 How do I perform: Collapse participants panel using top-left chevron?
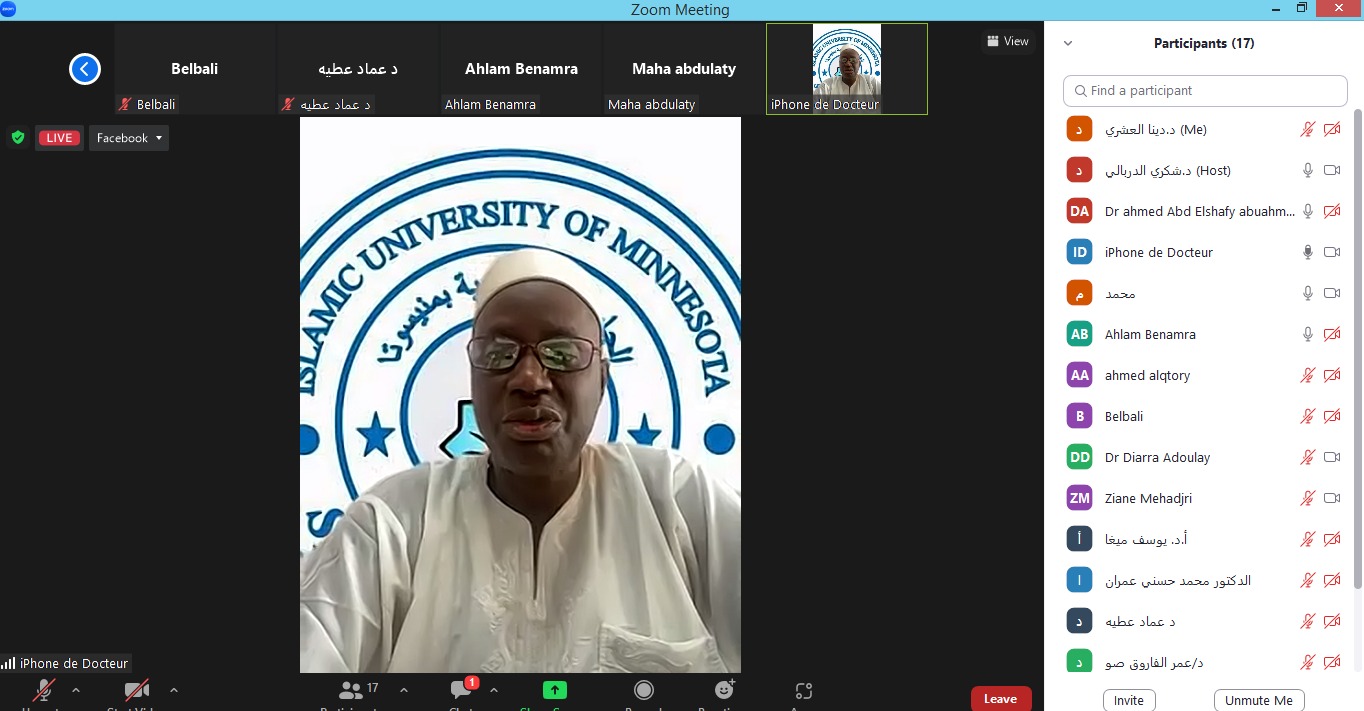pos(1068,44)
